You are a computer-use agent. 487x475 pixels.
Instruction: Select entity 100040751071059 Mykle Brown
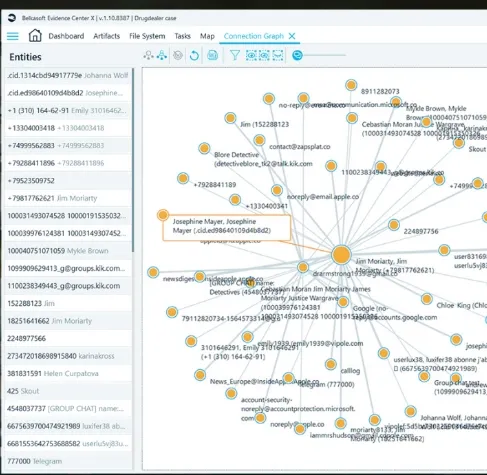coord(68,251)
